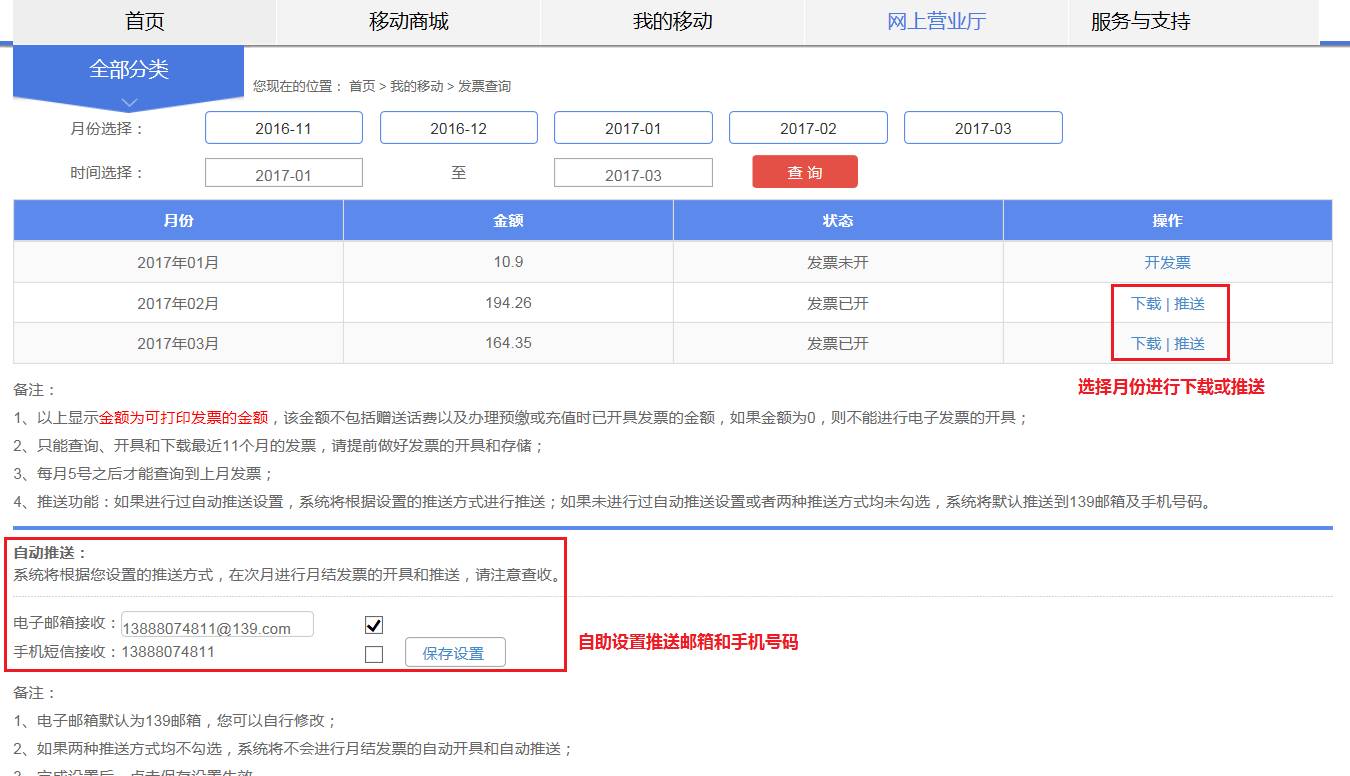The width and height of the screenshot is (1350, 776).
Task: Click 开发票 for January 2017
Action: [x=1168, y=262]
